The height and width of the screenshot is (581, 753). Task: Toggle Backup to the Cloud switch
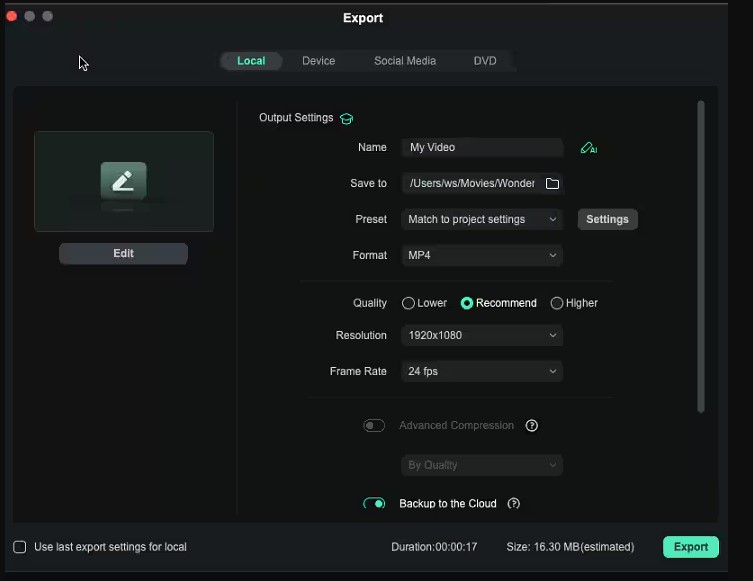374,503
